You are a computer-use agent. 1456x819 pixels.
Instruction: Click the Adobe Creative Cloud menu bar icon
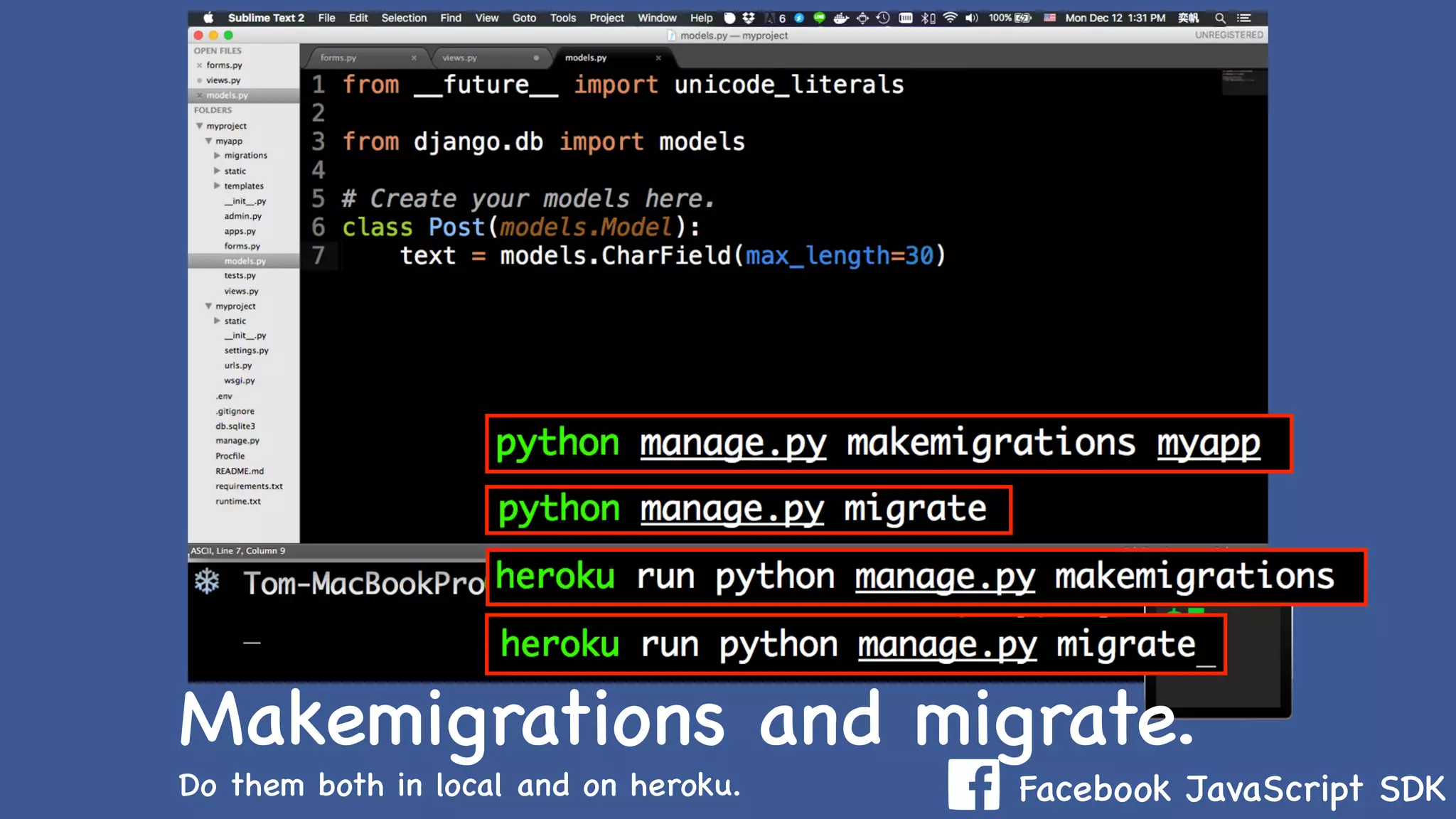[x=770, y=18]
